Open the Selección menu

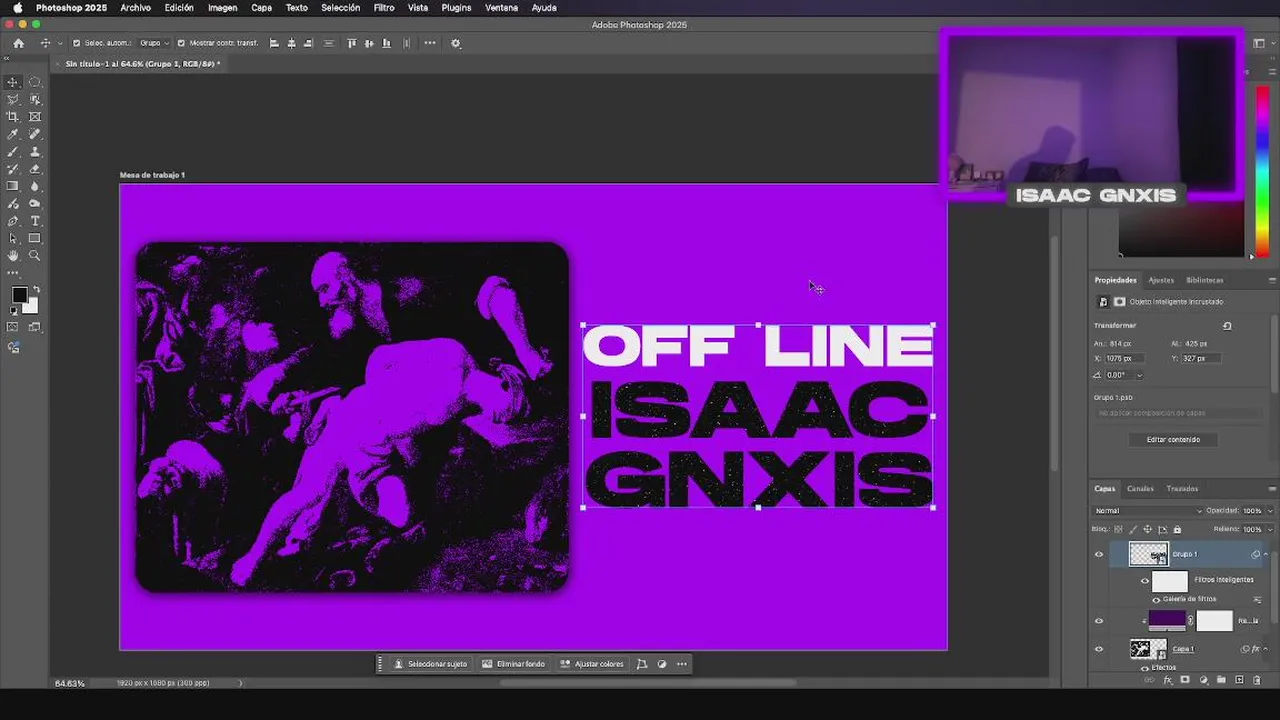click(340, 8)
